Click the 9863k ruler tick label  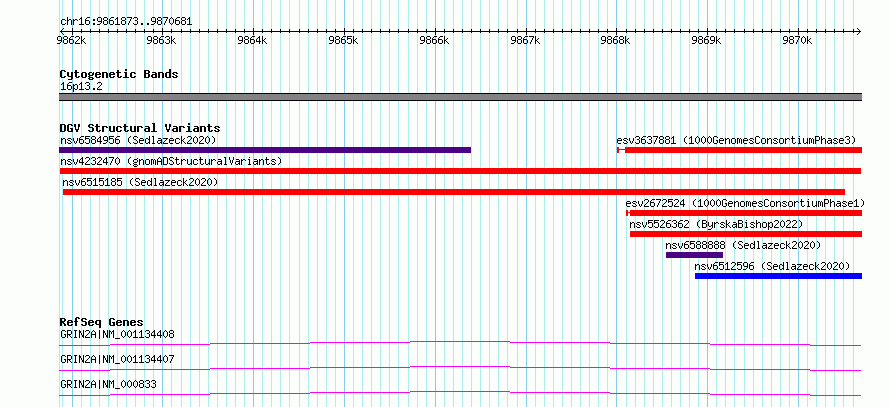pyautogui.click(x=162, y=40)
